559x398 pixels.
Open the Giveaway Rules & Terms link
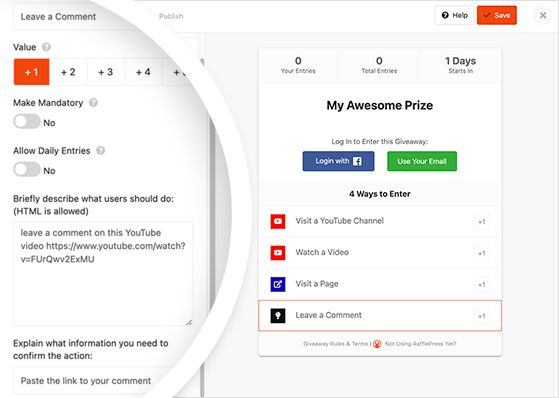click(335, 344)
